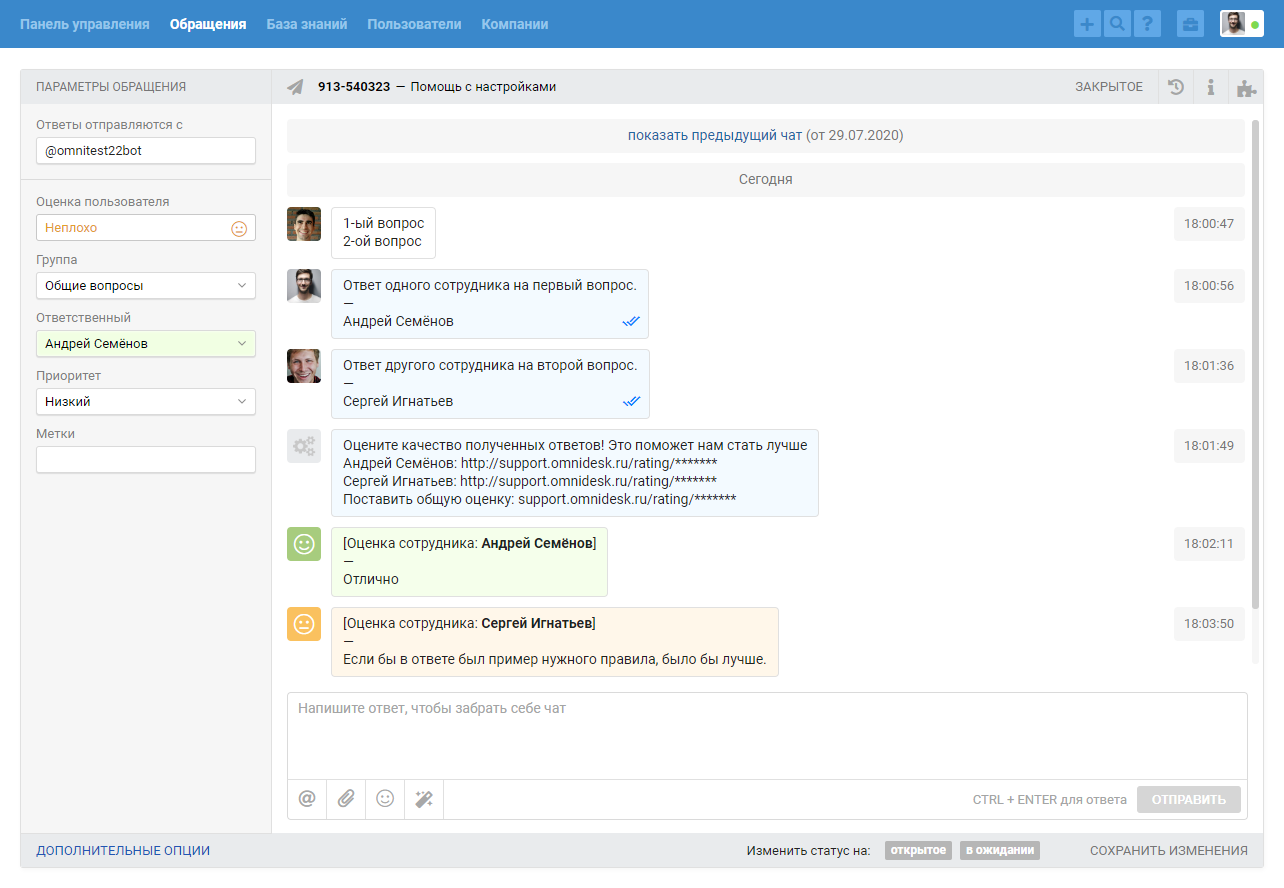Switch to the Пользователи section
This screenshot has width=1284, height=888.
pos(414,24)
